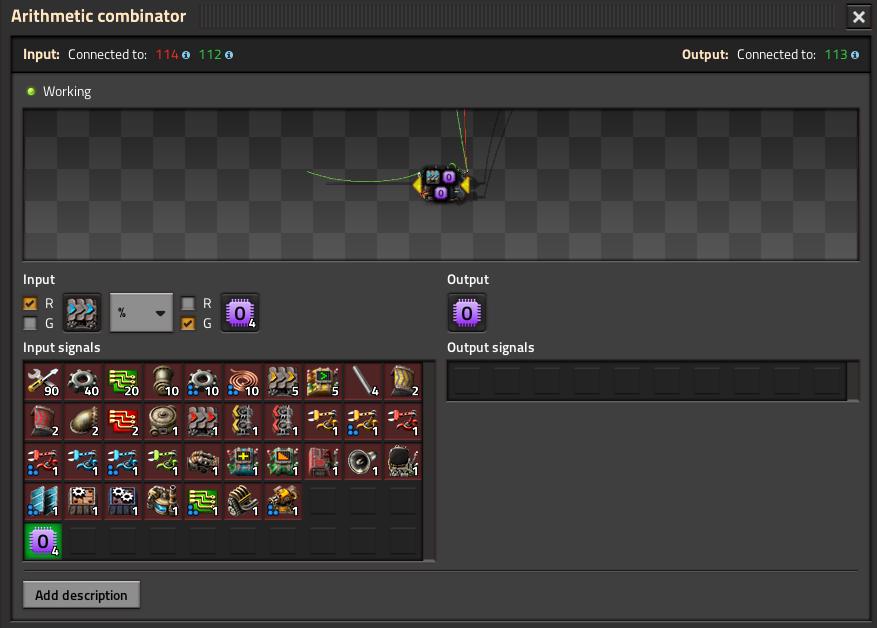Click red network ID 114
This screenshot has width=877, height=628.
(x=167, y=55)
